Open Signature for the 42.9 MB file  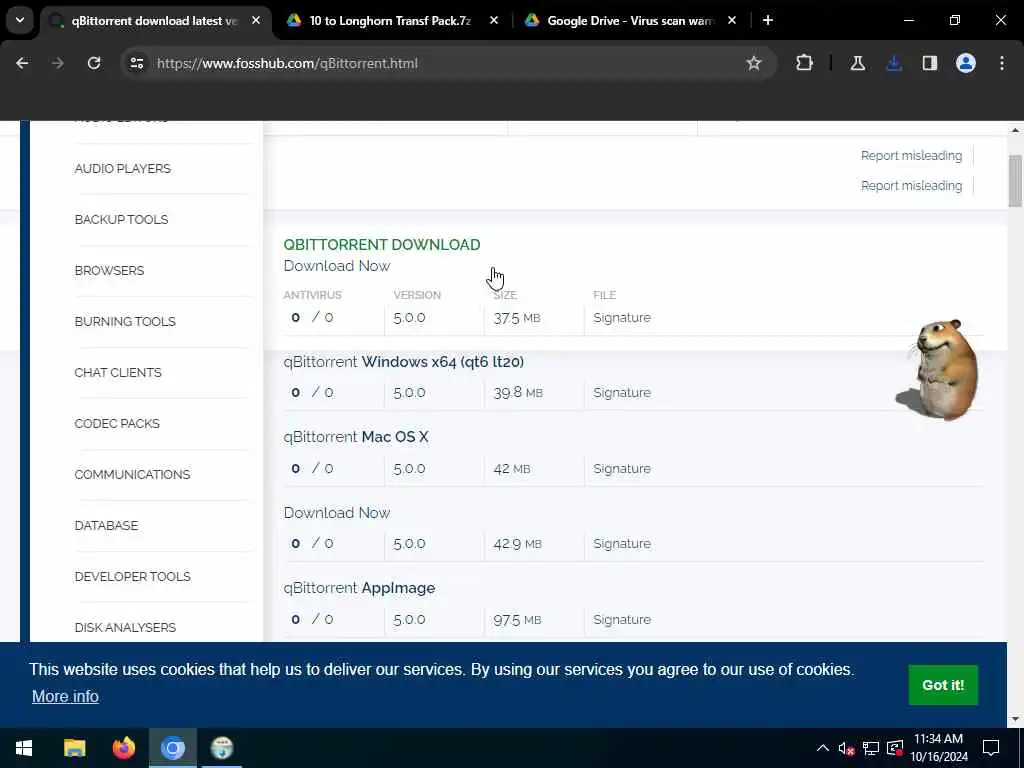[622, 543]
